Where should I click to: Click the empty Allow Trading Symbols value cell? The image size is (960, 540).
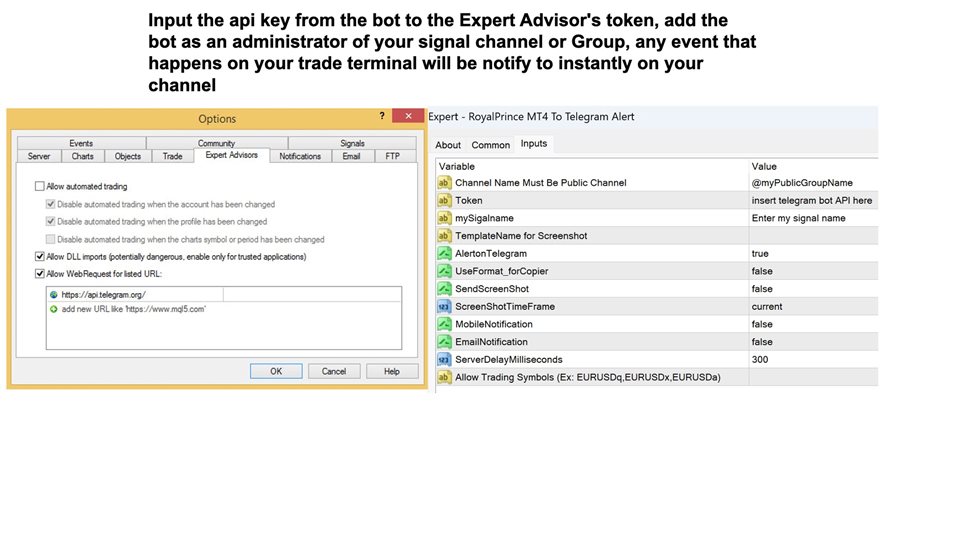coord(814,378)
